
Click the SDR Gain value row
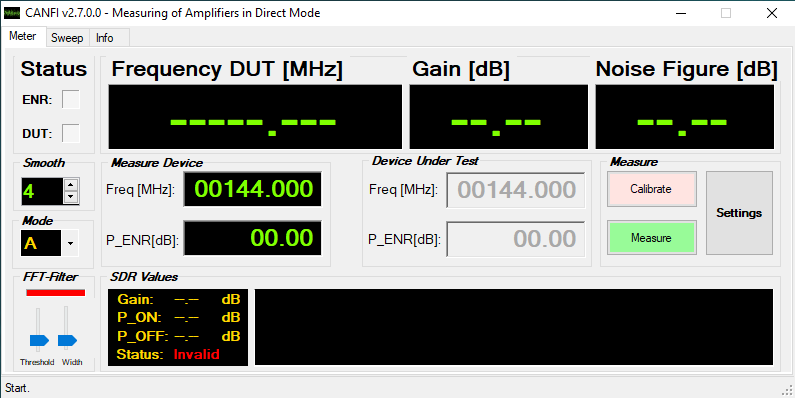[x=178, y=300]
